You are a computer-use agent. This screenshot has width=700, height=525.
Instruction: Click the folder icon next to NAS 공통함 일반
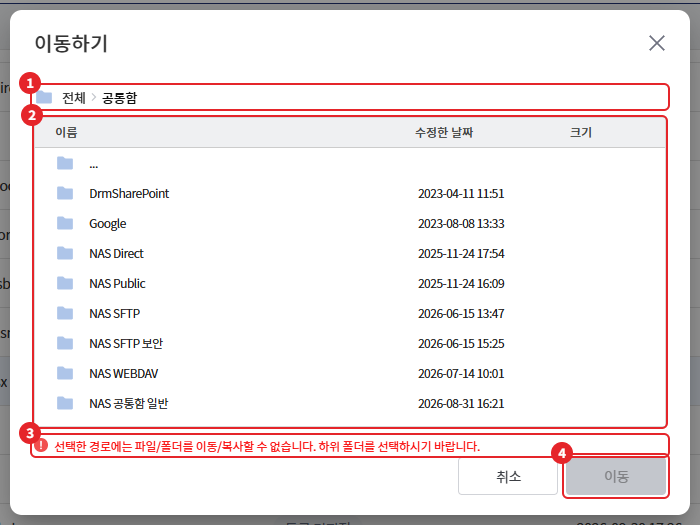(65, 403)
